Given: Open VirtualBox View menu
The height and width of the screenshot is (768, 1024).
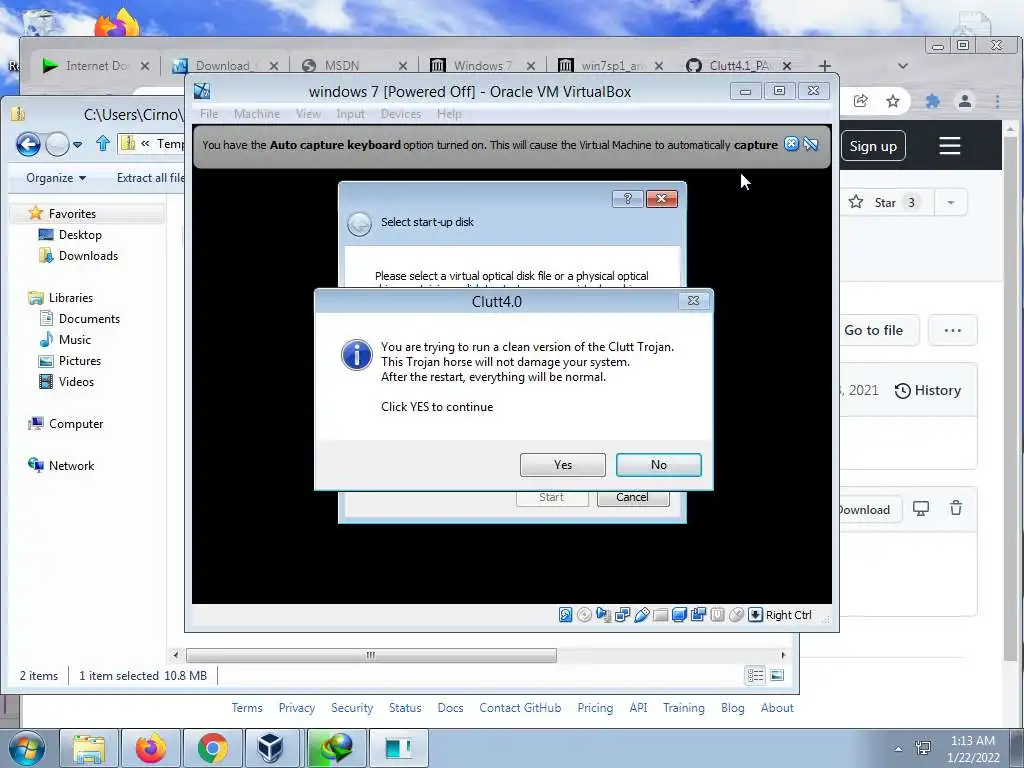Looking at the screenshot, I should (308, 114).
